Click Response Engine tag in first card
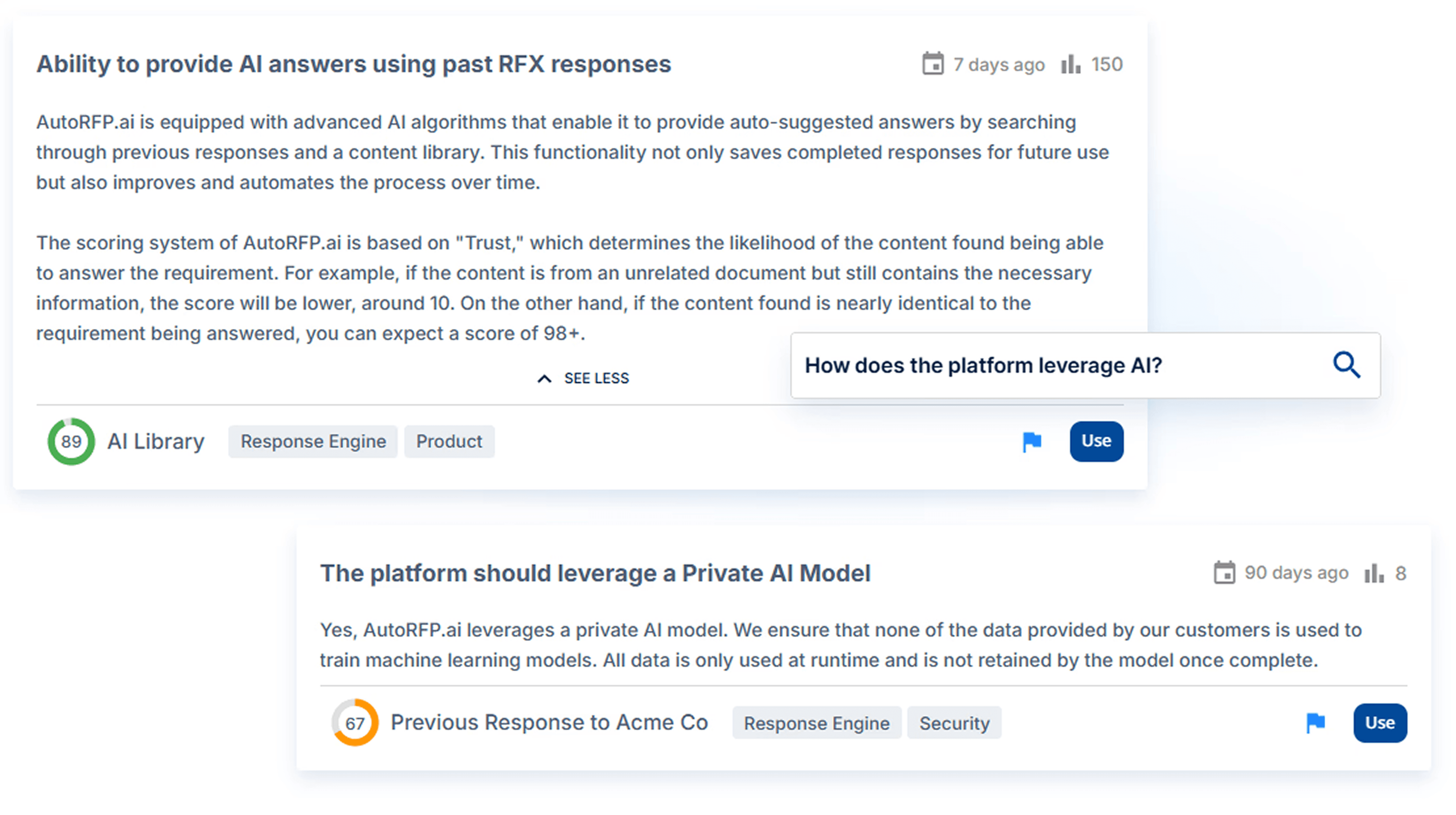The height and width of the screenshot is (815, 1456). 313,441
